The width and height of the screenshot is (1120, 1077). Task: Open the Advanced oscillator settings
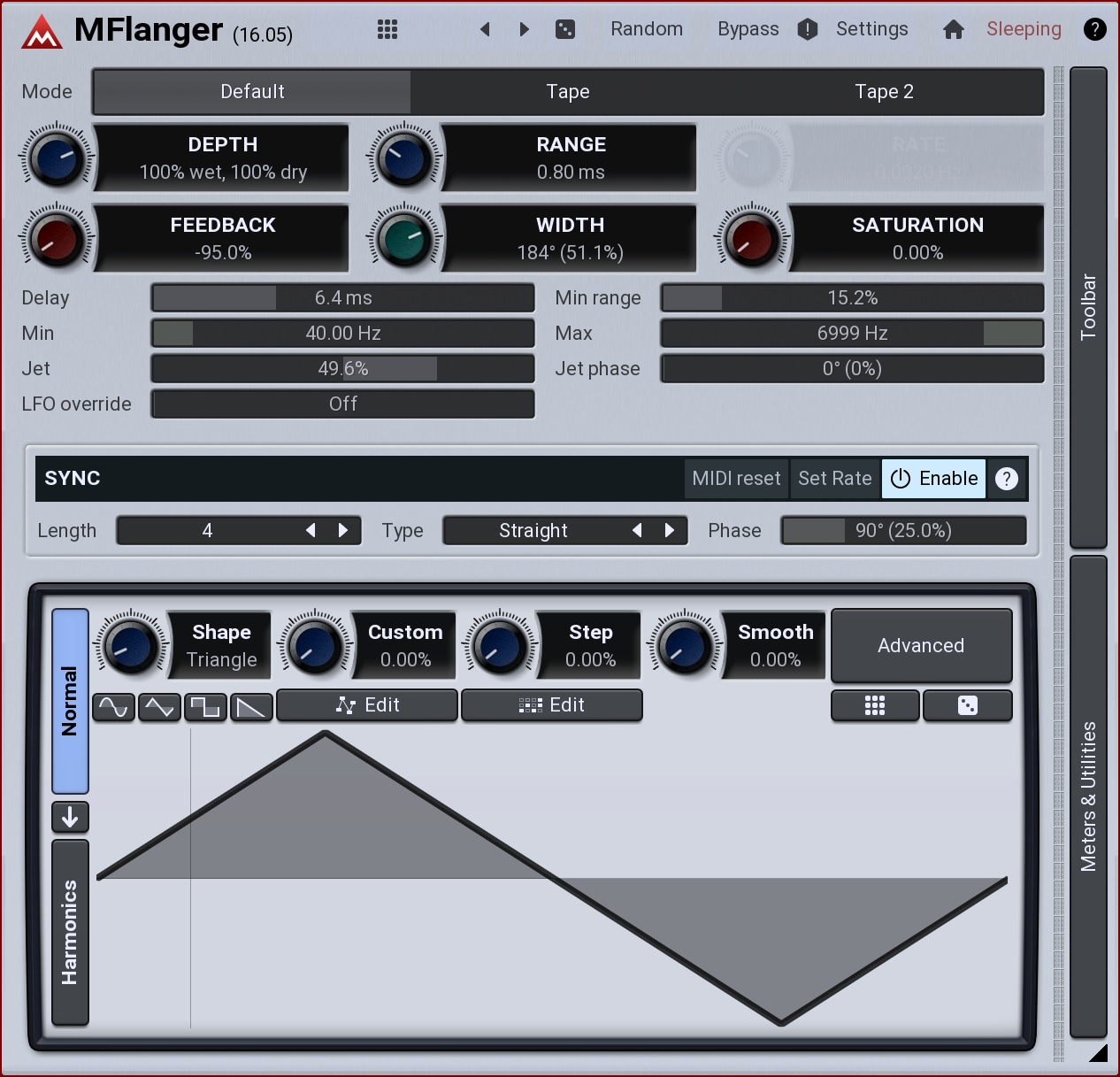click(x=921, y=646)
